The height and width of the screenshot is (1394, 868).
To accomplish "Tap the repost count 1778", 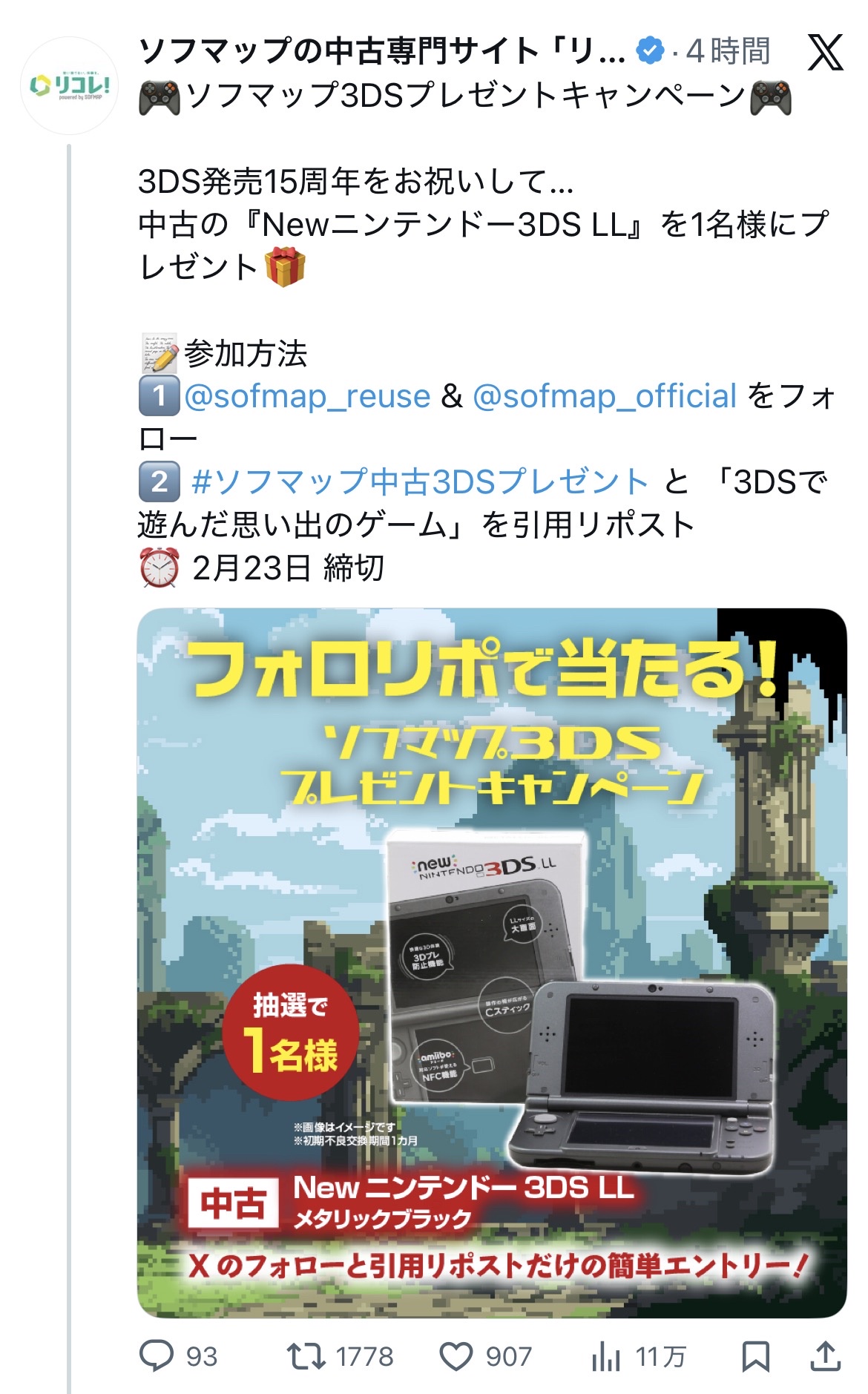I will click(364, 1357).
